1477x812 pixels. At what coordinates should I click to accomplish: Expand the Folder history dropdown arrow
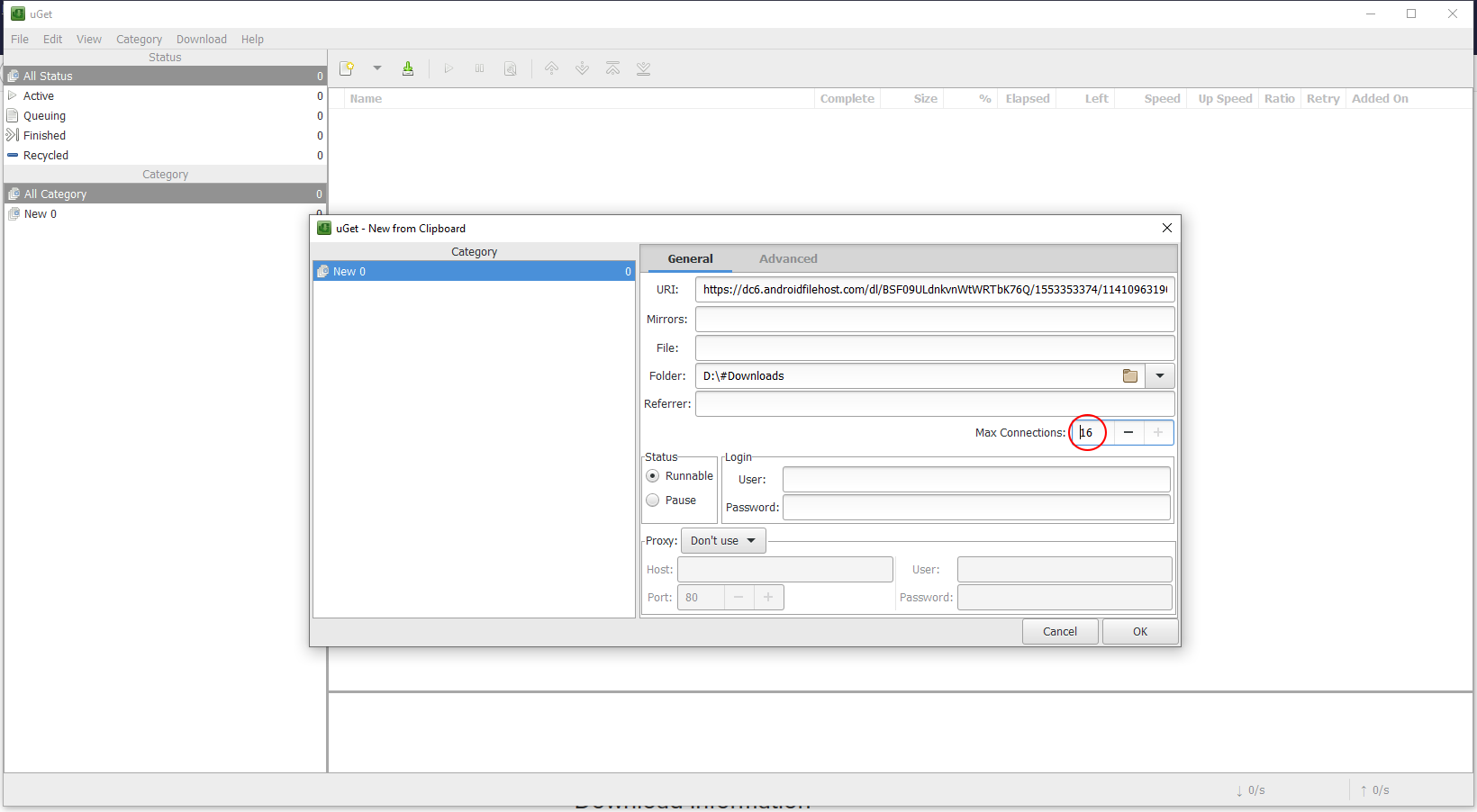coord(1160,376)
